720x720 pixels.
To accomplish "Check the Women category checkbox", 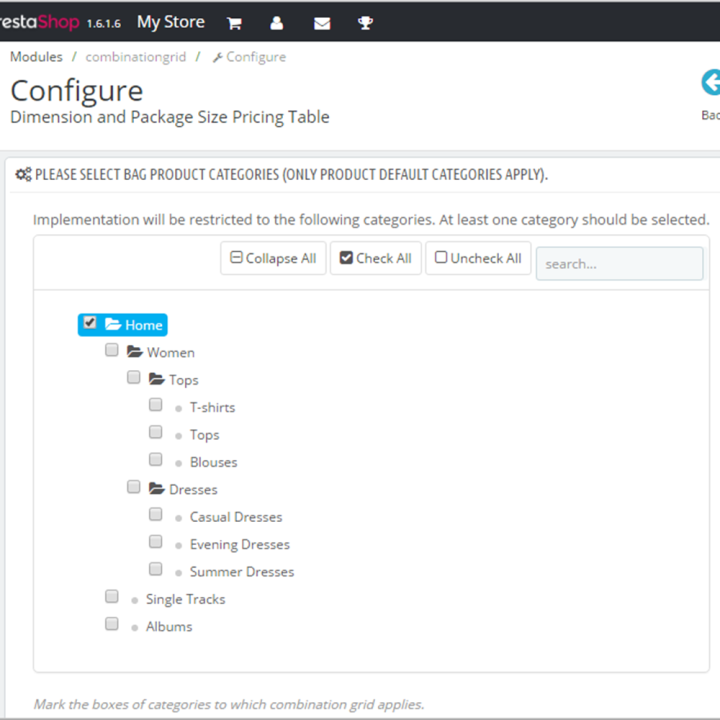I will pos(112,350).
